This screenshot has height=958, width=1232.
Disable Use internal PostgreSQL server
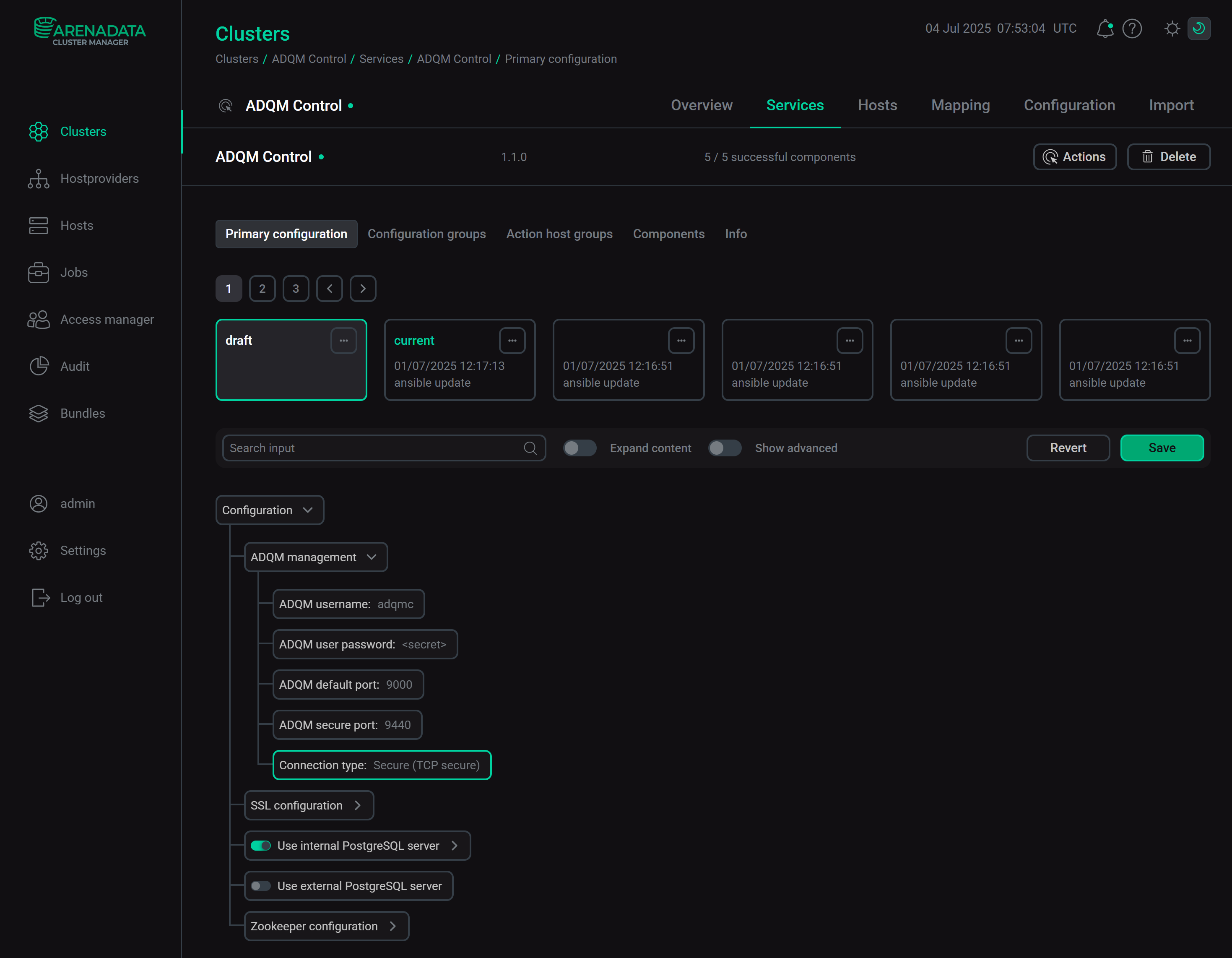click(261, 845)
